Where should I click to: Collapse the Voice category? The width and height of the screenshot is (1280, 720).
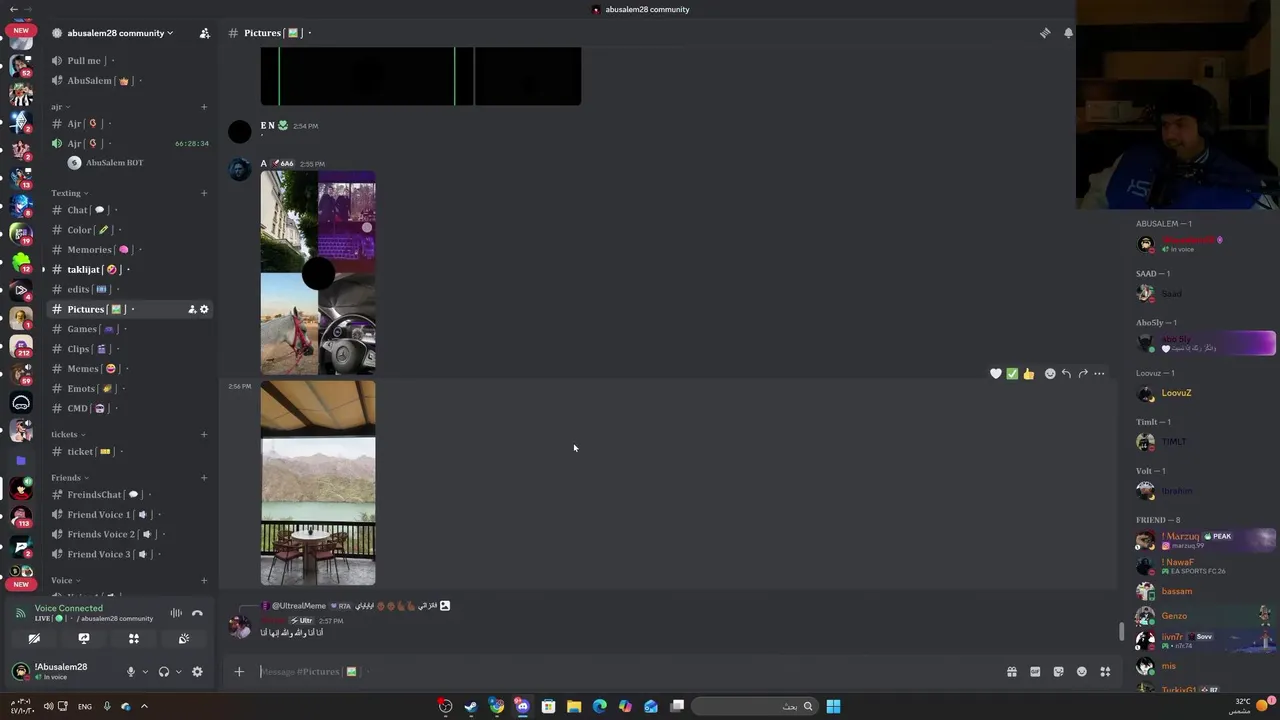tap(66, 580)
